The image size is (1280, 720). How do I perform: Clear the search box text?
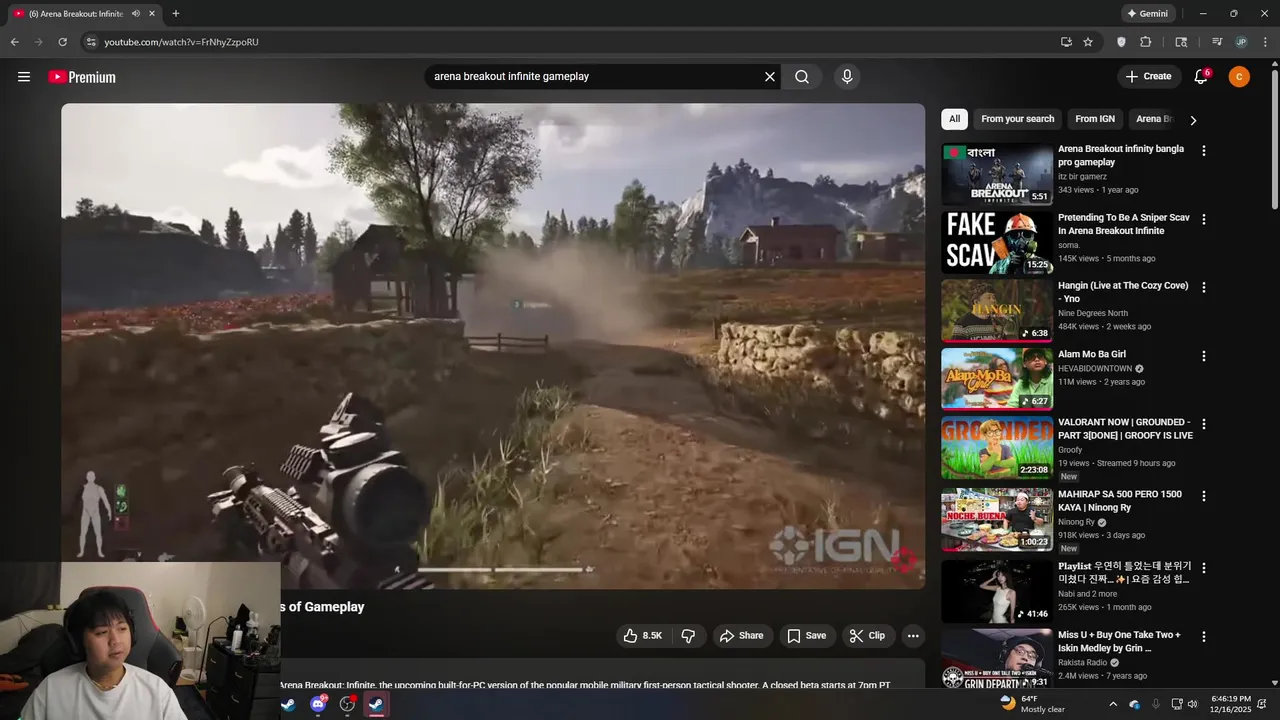point(770,77)
